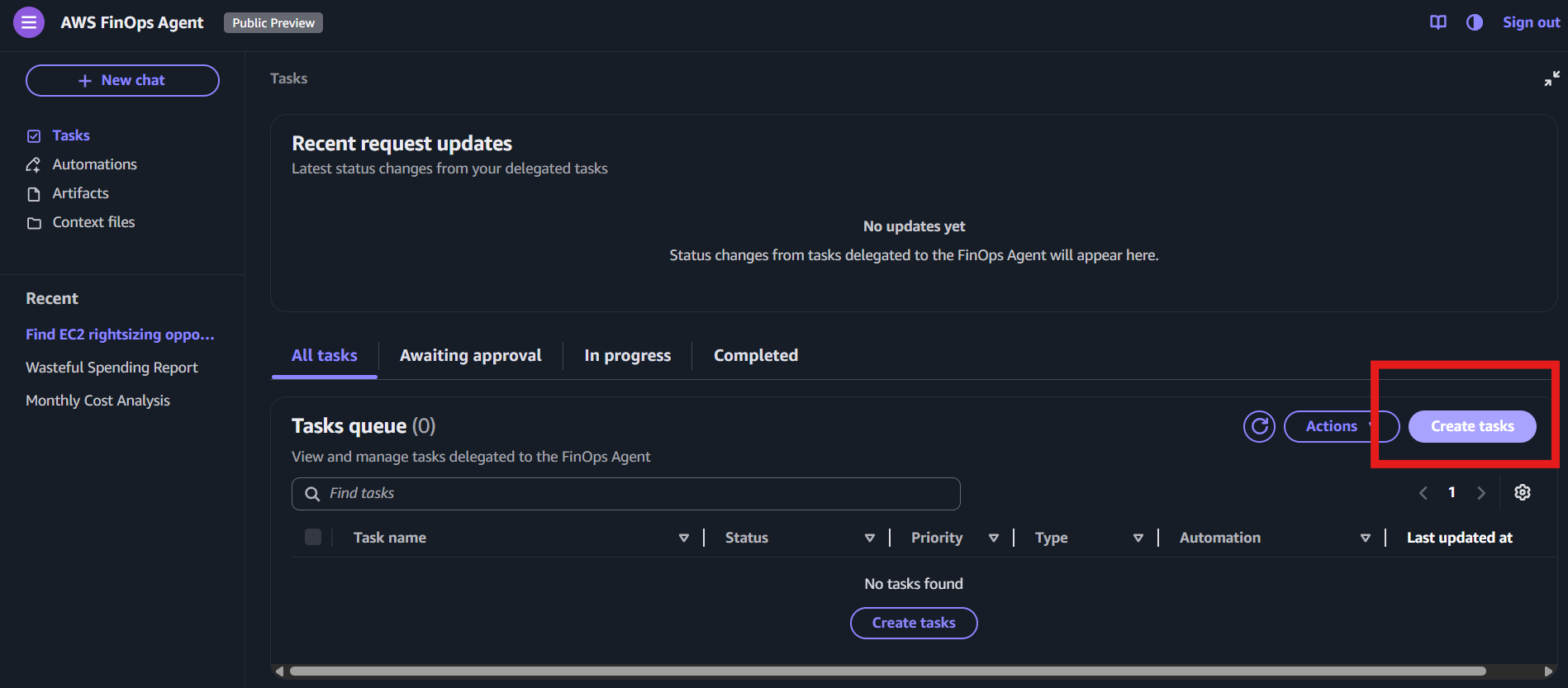Open Context files in the sidebar
Screen dimensions: 1568x688
point(93,222)
